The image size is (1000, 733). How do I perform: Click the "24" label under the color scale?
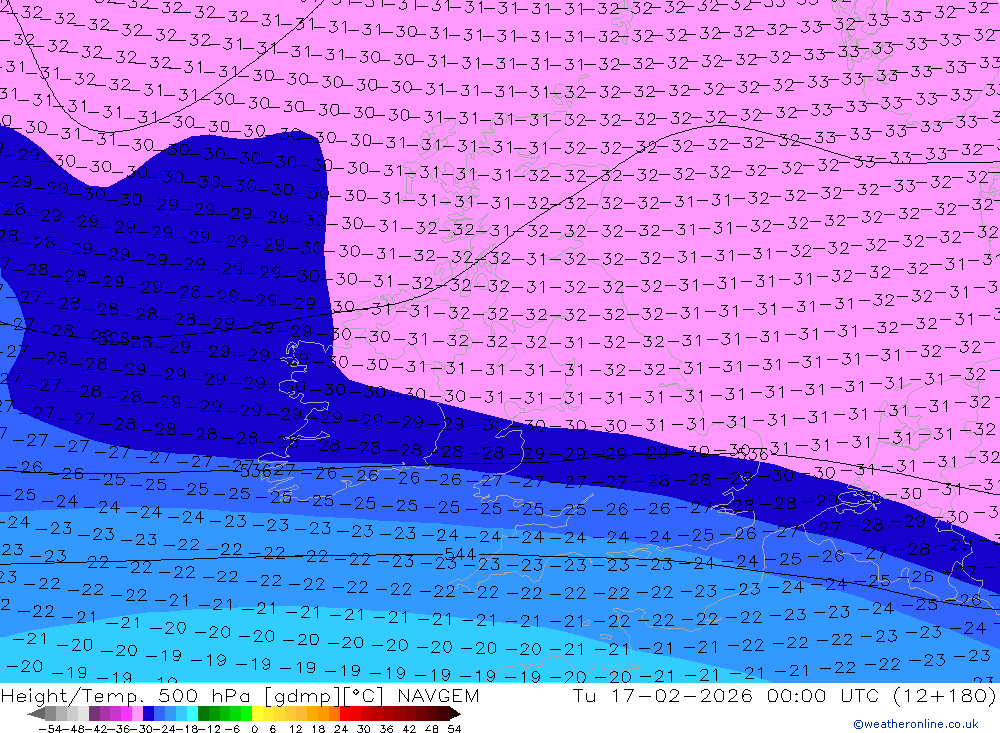click(341, 729)
